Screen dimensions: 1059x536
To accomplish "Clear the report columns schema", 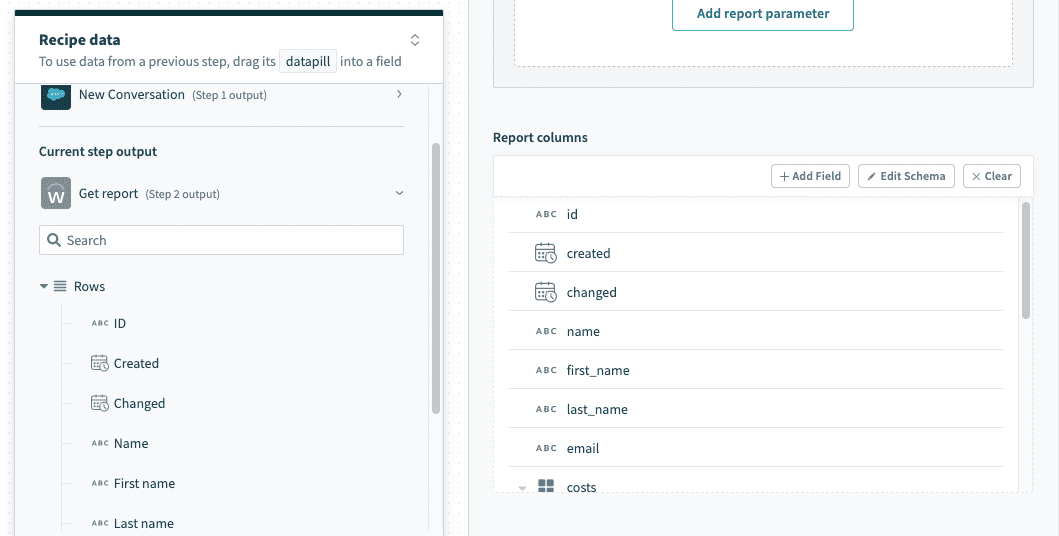I will coord(991,176).
